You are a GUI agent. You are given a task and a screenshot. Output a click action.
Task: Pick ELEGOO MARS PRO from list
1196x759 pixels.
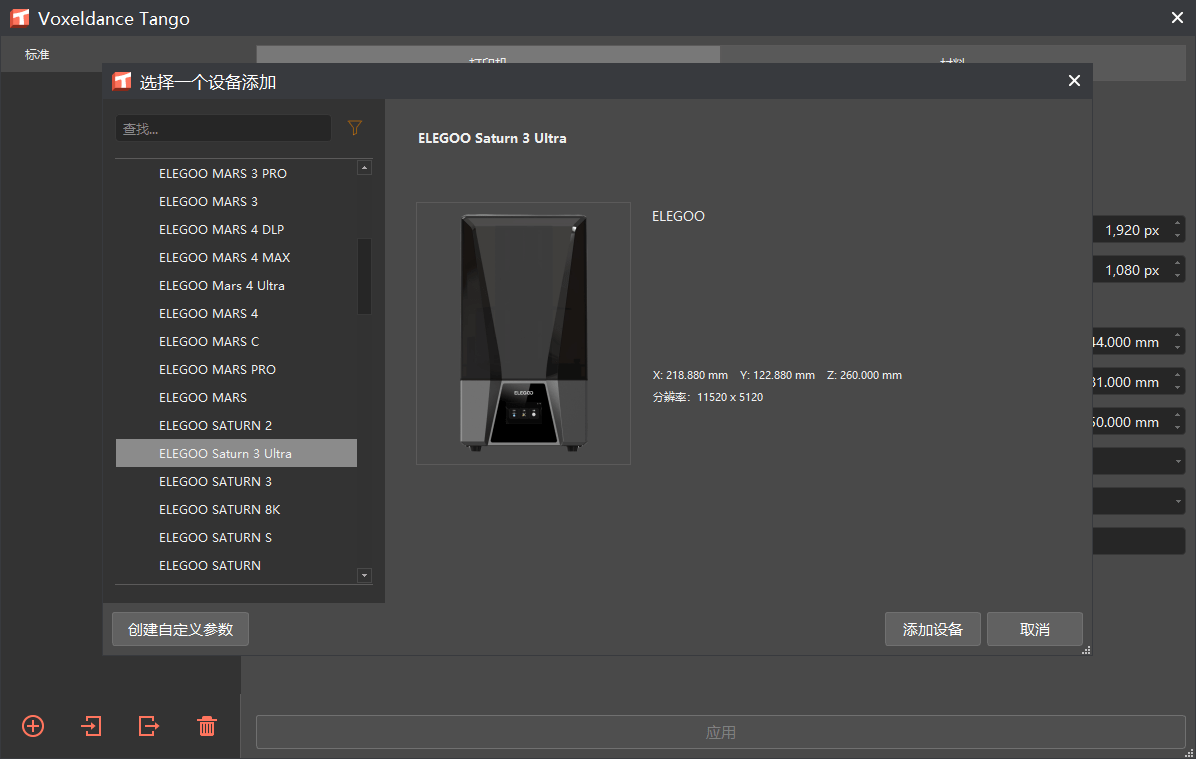click(236, 369)
